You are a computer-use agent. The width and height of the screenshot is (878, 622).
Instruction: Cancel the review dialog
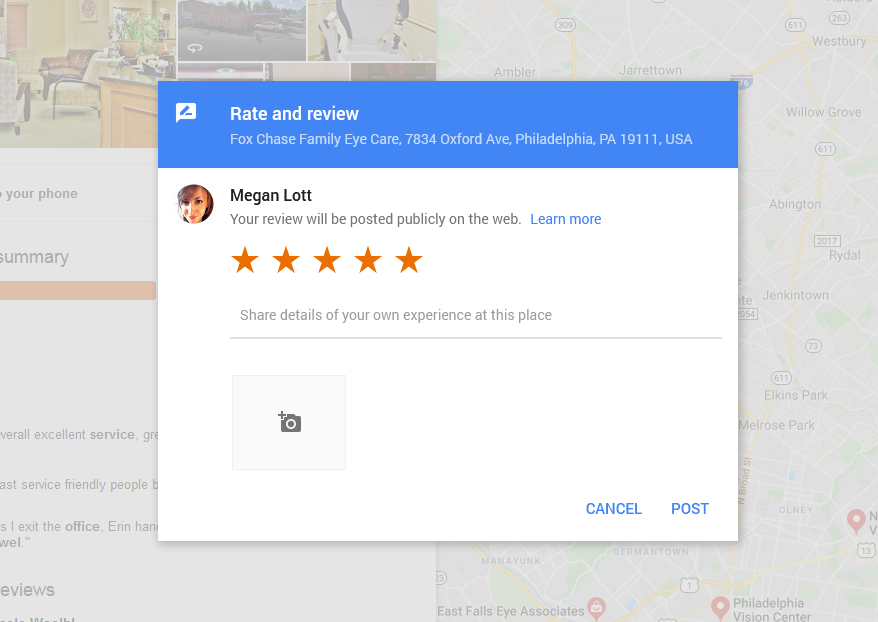point(614,508)
